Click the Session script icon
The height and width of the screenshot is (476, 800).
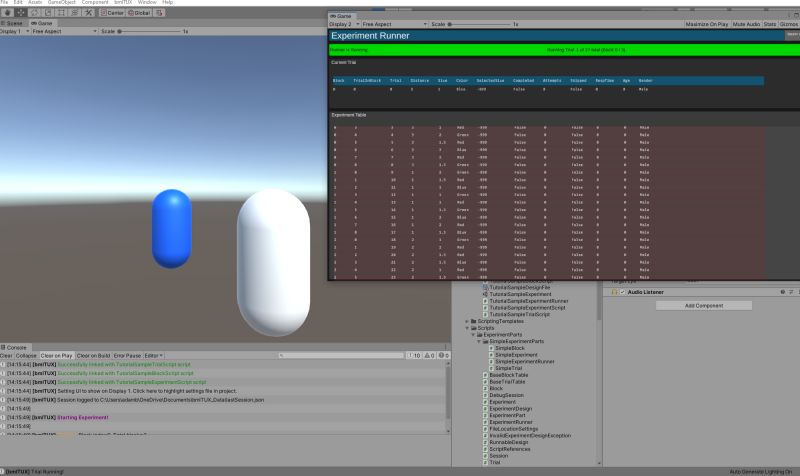[x=485, y=456]
